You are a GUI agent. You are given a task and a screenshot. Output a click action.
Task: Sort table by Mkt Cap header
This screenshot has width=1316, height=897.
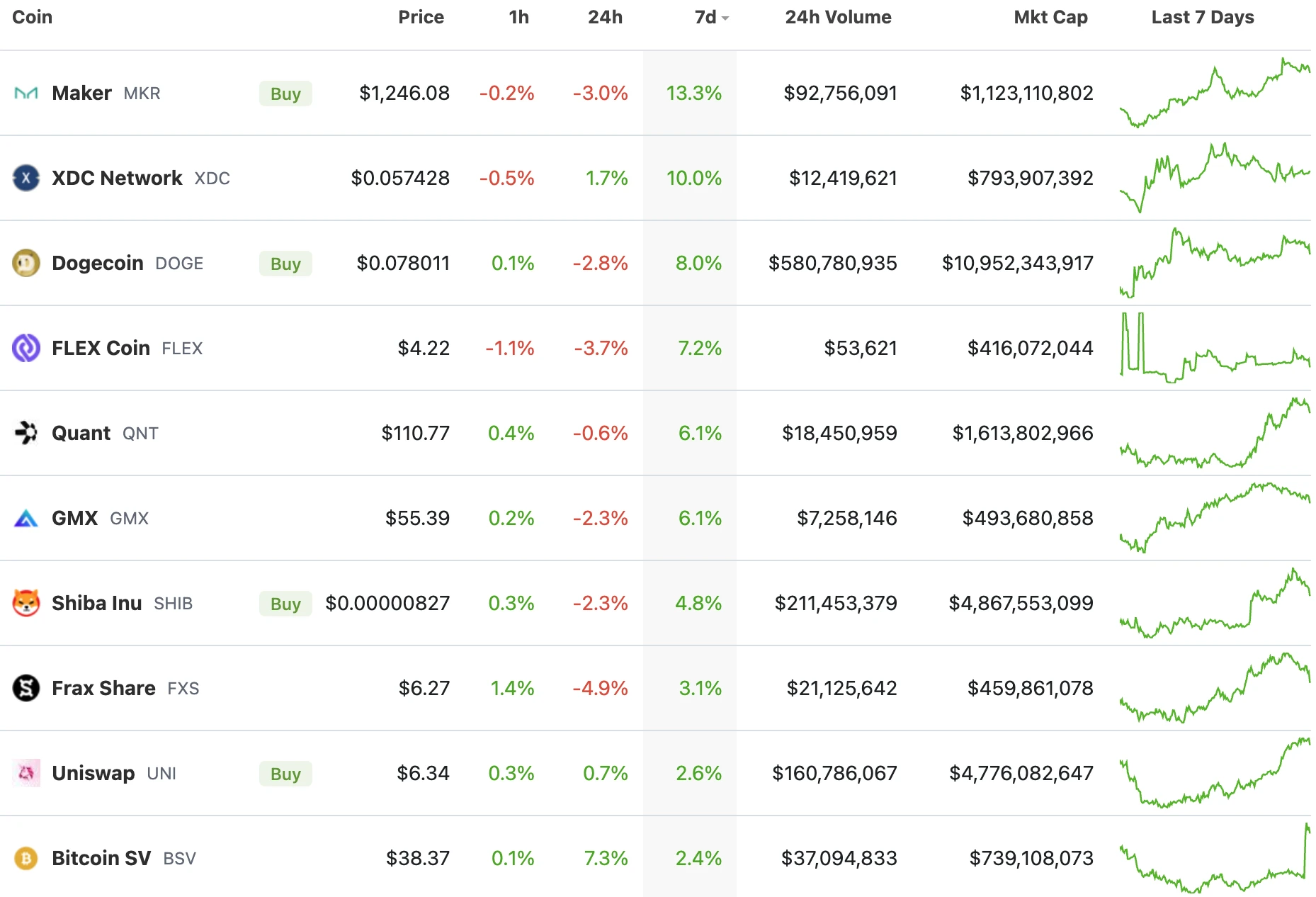pyautogui.click(x=1050, y=18)
